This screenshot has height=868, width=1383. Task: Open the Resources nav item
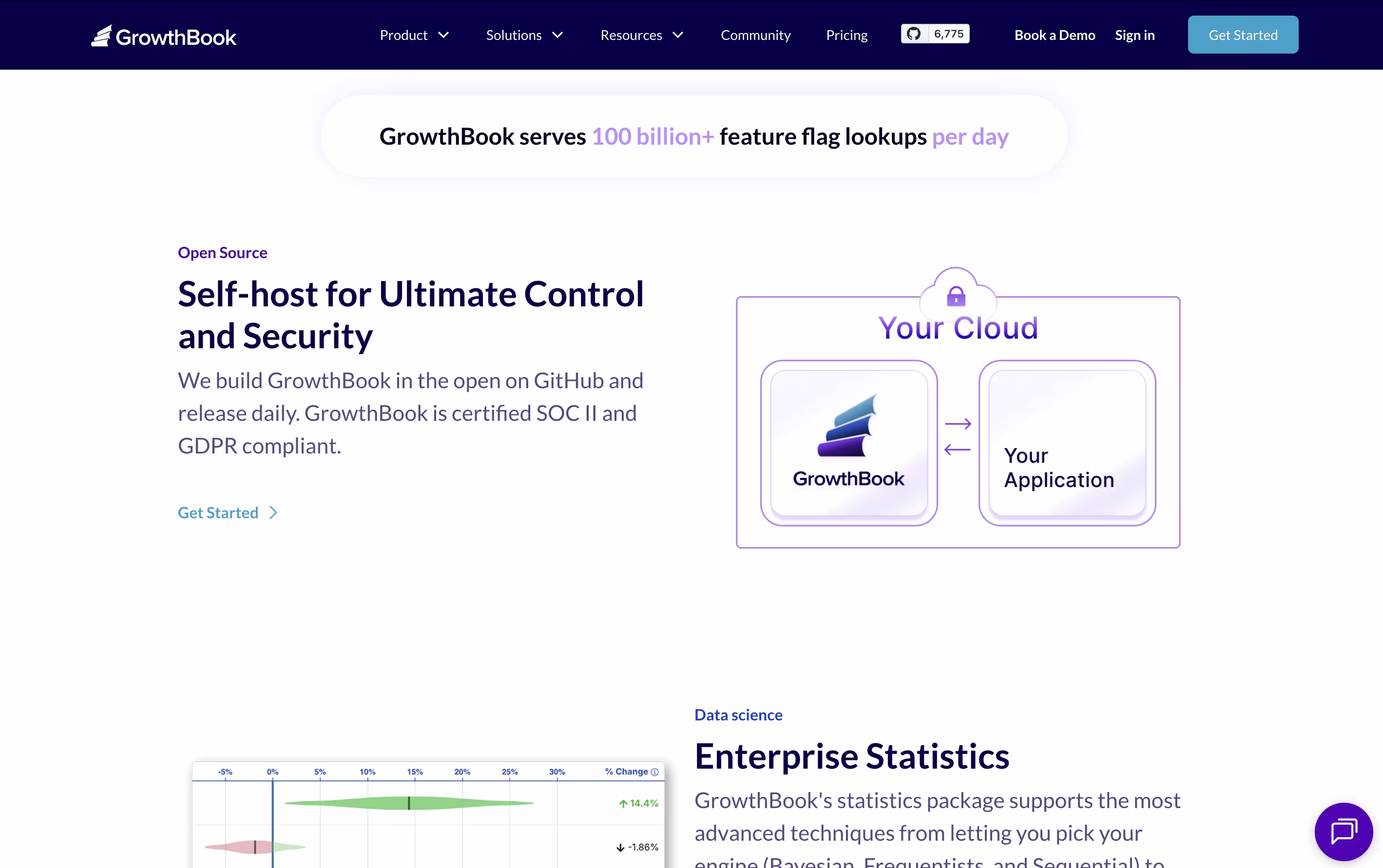click(631, 35)
